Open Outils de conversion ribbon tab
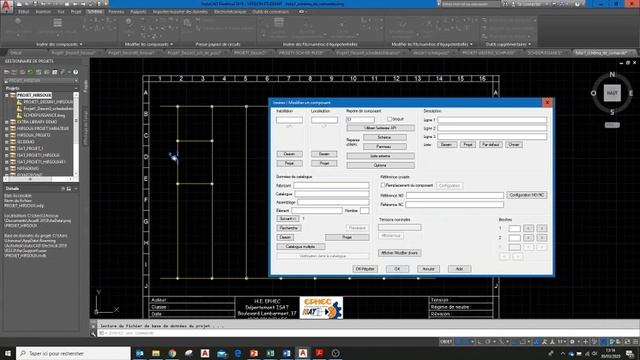This screenshot has height=360, width=640. tap(271, 12)
